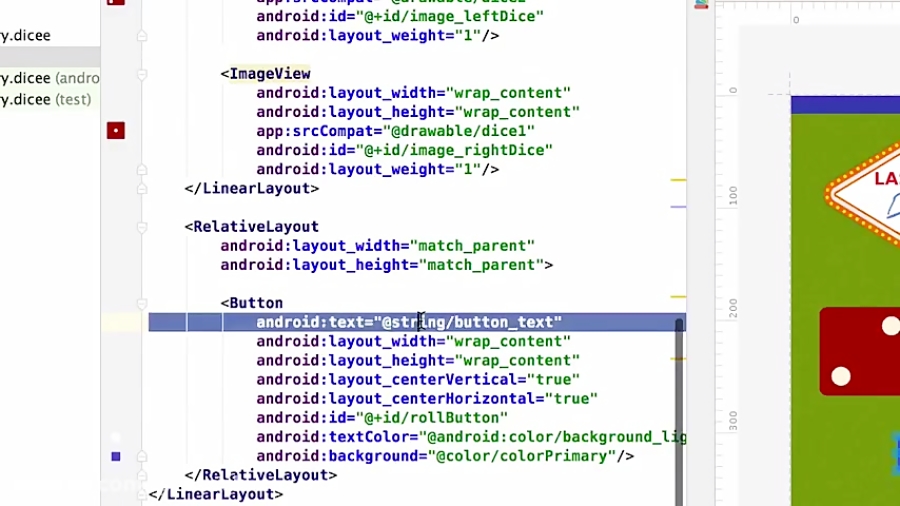Screen dimensions: 900x506
Task: Click the android:layout_centerVertical="true" line
Action: (x=418, y=380)
